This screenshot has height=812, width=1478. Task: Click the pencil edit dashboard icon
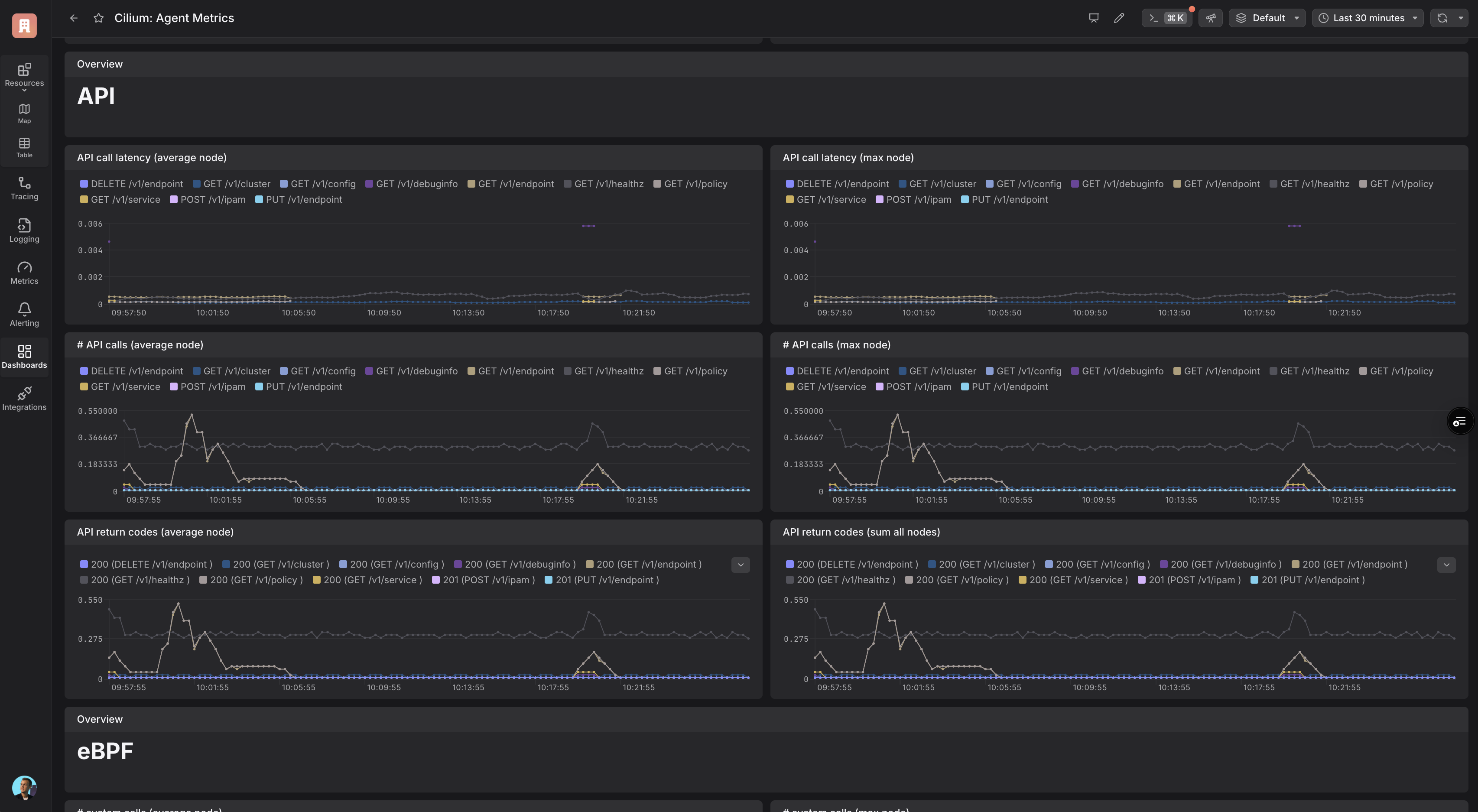(1119, 18)
